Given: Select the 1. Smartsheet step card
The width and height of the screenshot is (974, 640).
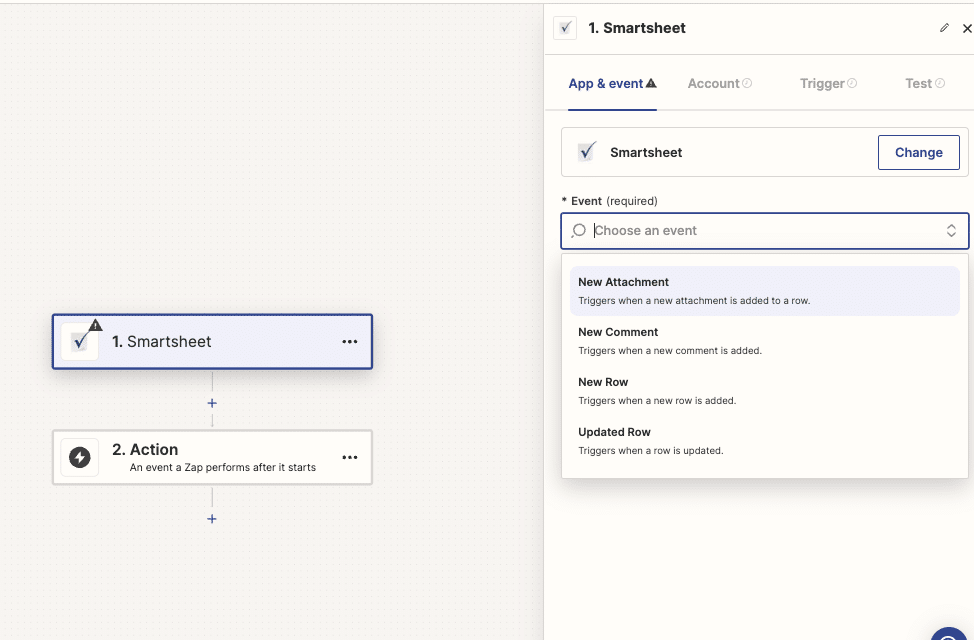Looking at the screenshot, I should coord(212,342).
